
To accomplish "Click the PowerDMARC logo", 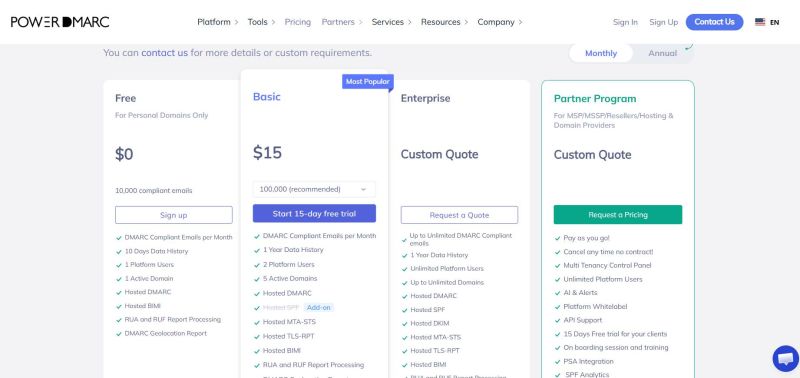I will pyautogui.click(x=60, y=22).
